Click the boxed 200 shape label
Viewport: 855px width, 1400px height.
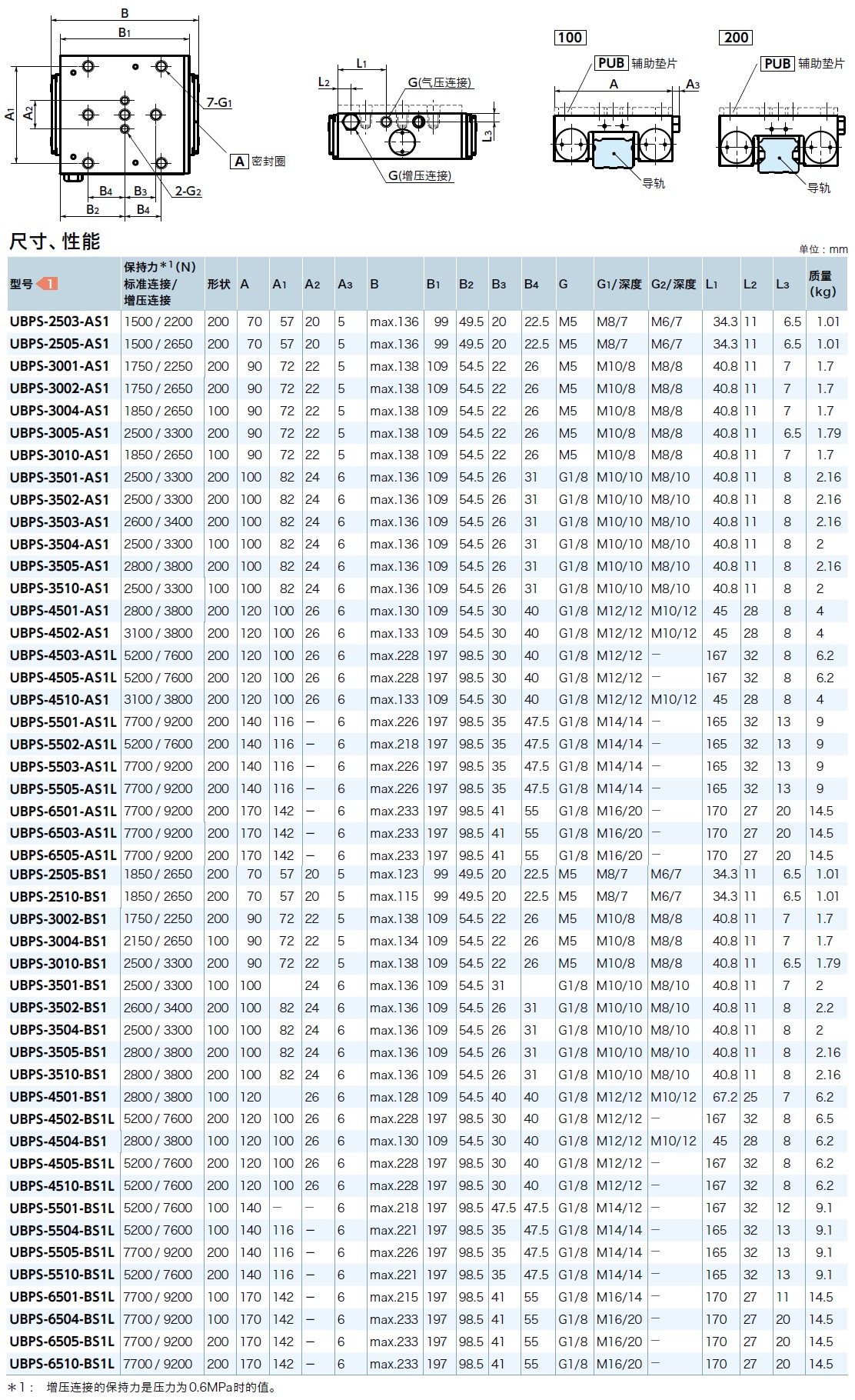[736, 38]
